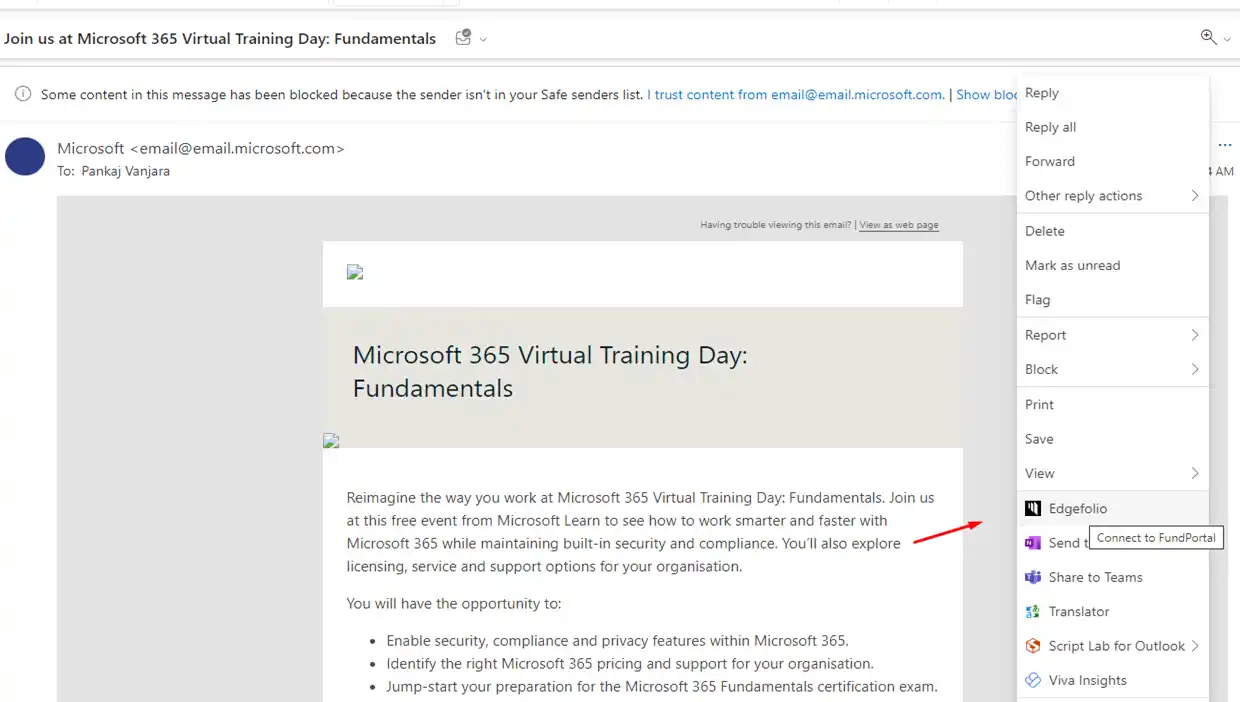Screen dimensions: 1240x702
Task: Open the more actions ellipsis button
Action: (1225, 146)
